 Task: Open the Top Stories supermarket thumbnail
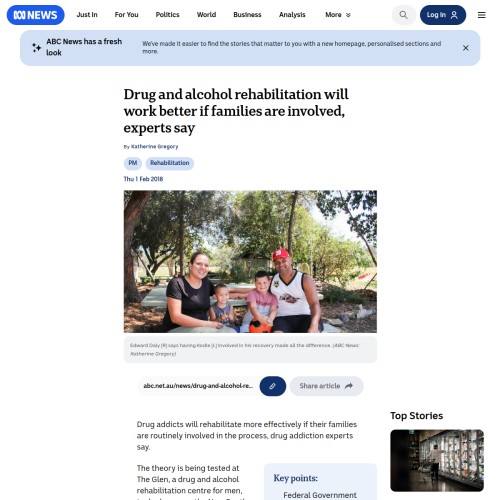coord(437,460)
